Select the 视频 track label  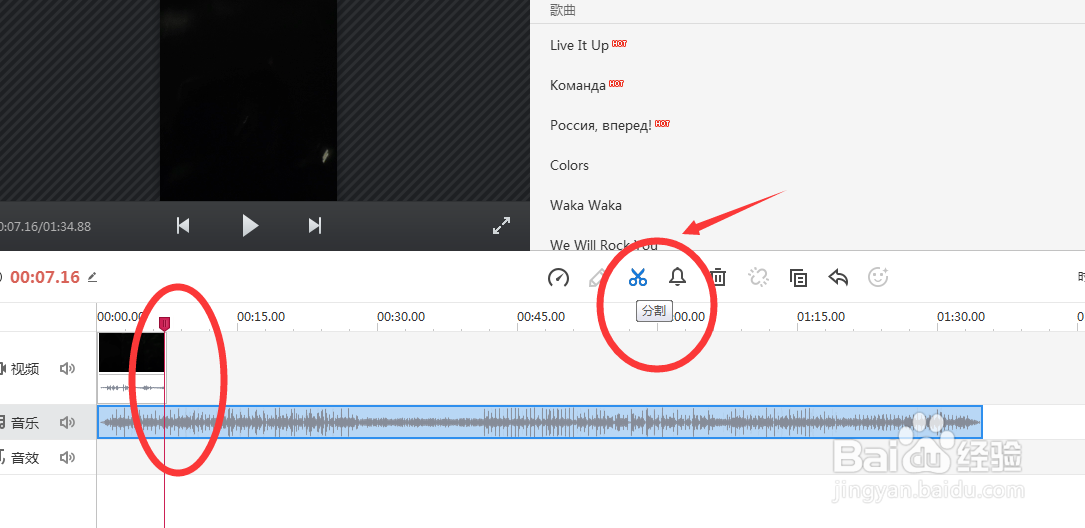pos(25,369)
